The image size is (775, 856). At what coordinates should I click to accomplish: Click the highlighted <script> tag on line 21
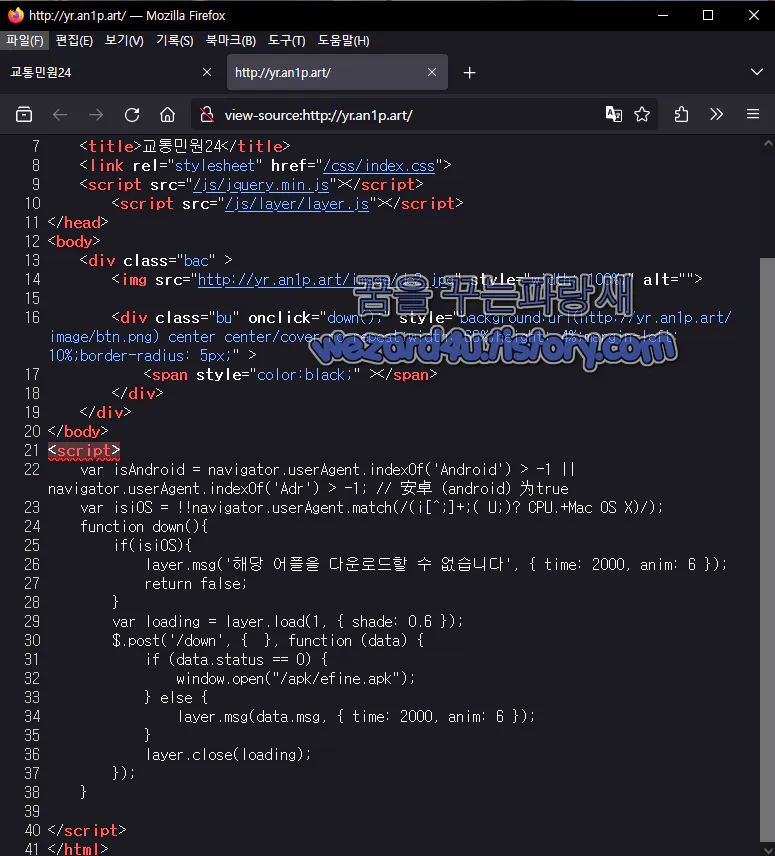pyautogui.click(x=84, y=450)
